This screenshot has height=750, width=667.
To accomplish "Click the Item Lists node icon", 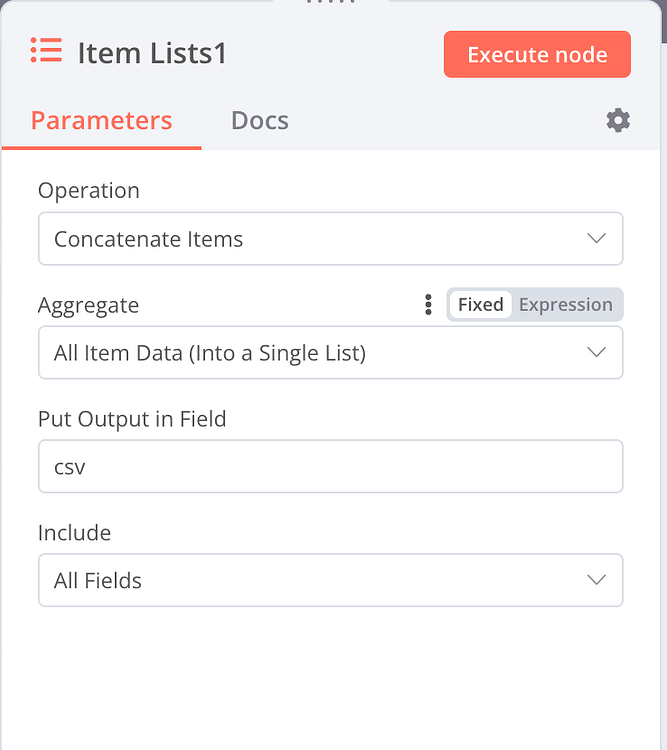I will pyautogui.click(x=46, y=51).
